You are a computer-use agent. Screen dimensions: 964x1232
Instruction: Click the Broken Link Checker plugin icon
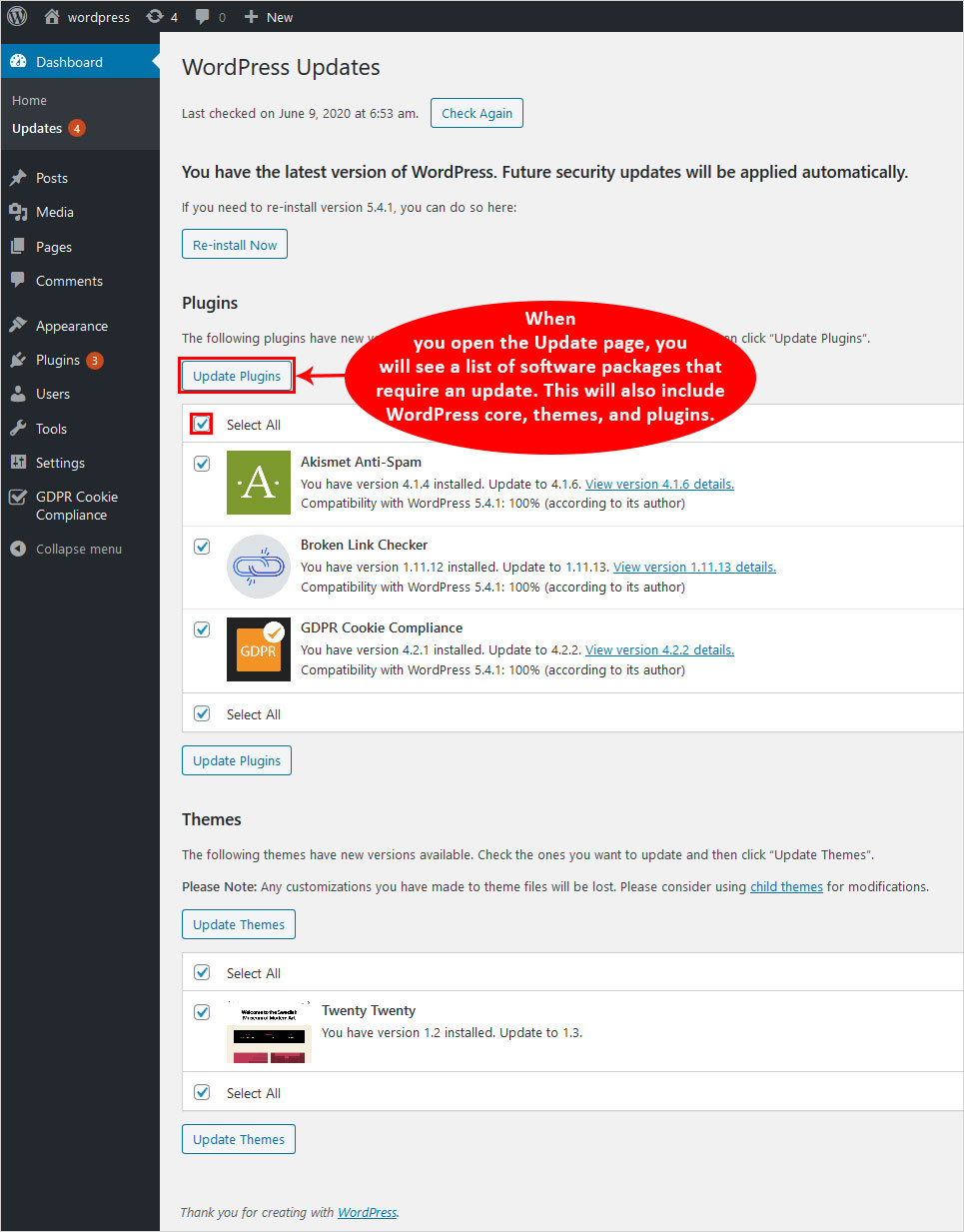[x=258, y=566]
